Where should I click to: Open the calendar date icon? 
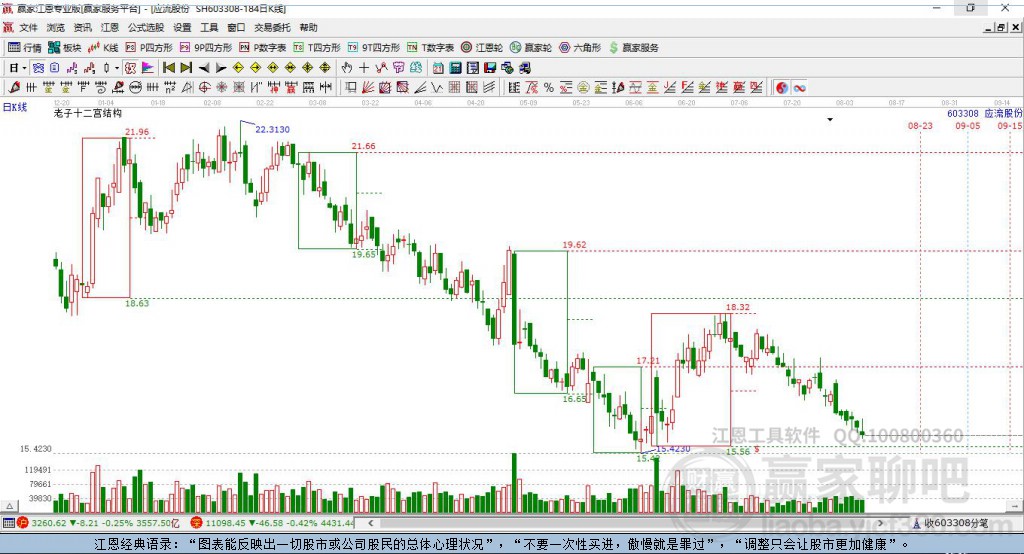(438, 68)
